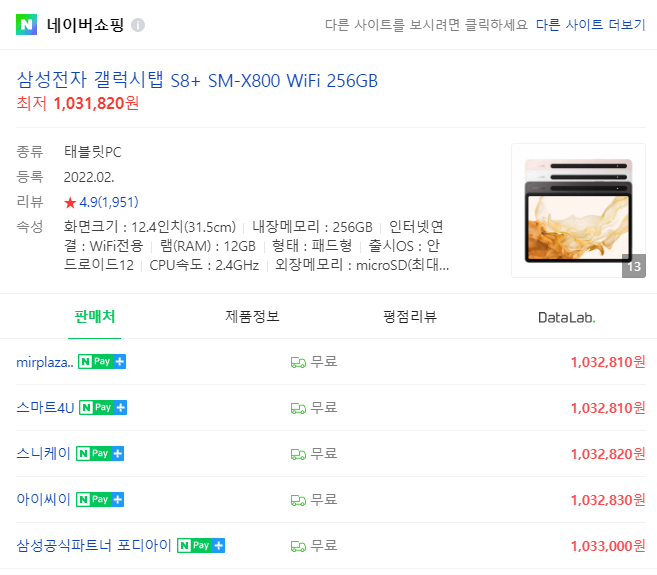Click the NPay badge next to mirplaza
The image size is (657, 575).
coord(102,362)
